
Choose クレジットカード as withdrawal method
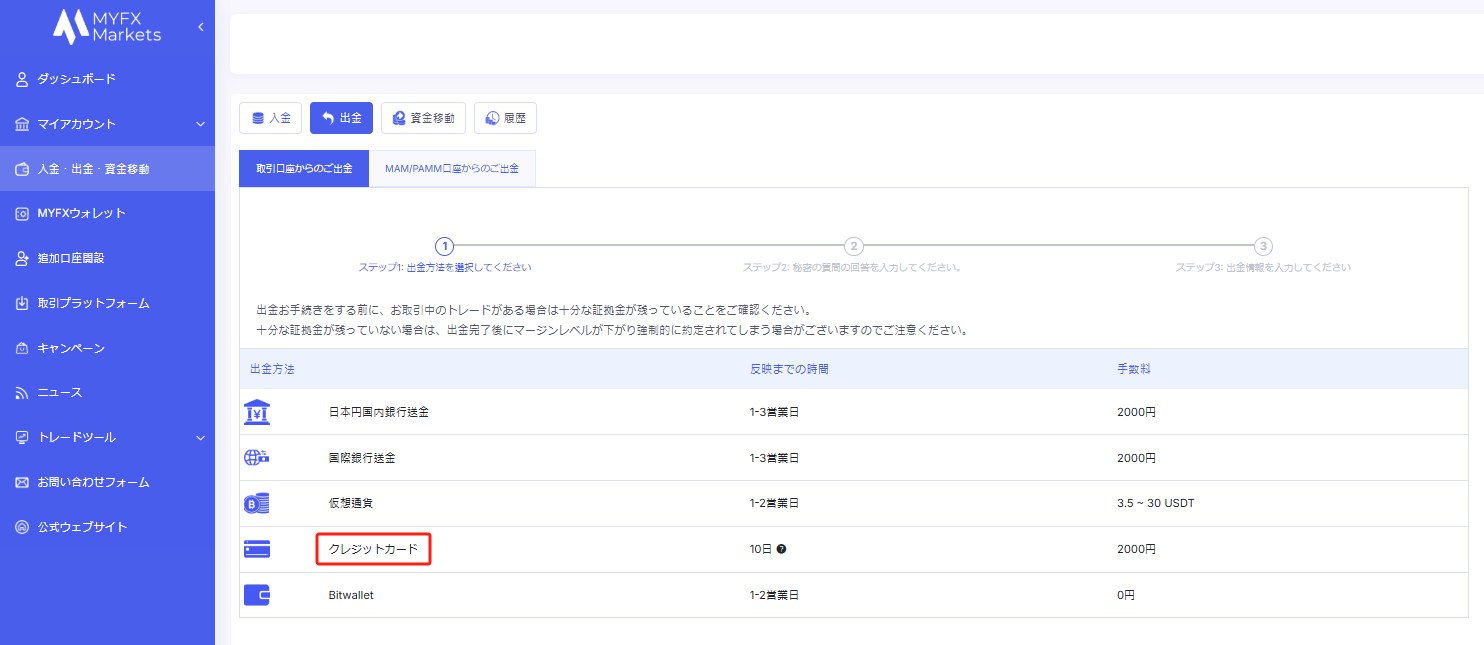pos(373,549)
